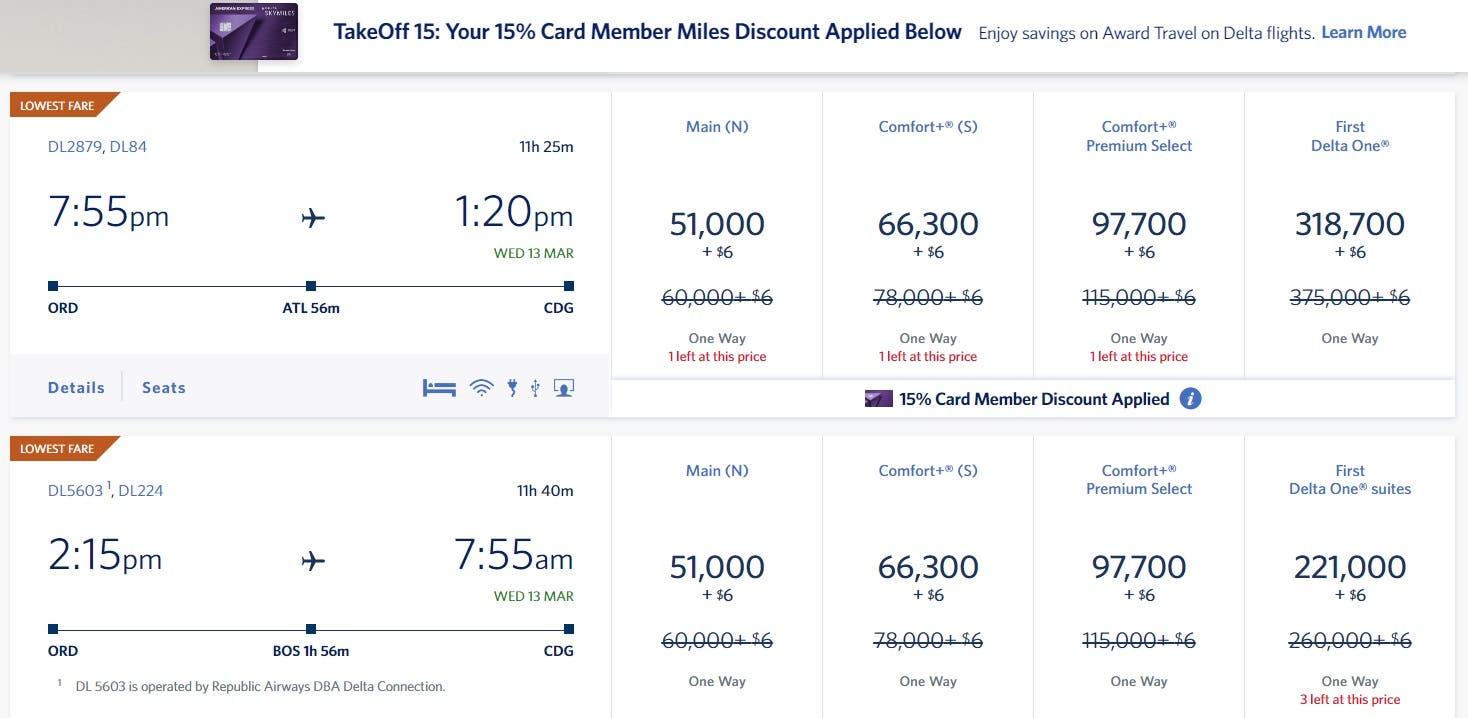Open the Learn More link
Screen dimensions: 1468x718
point(1363,32)
